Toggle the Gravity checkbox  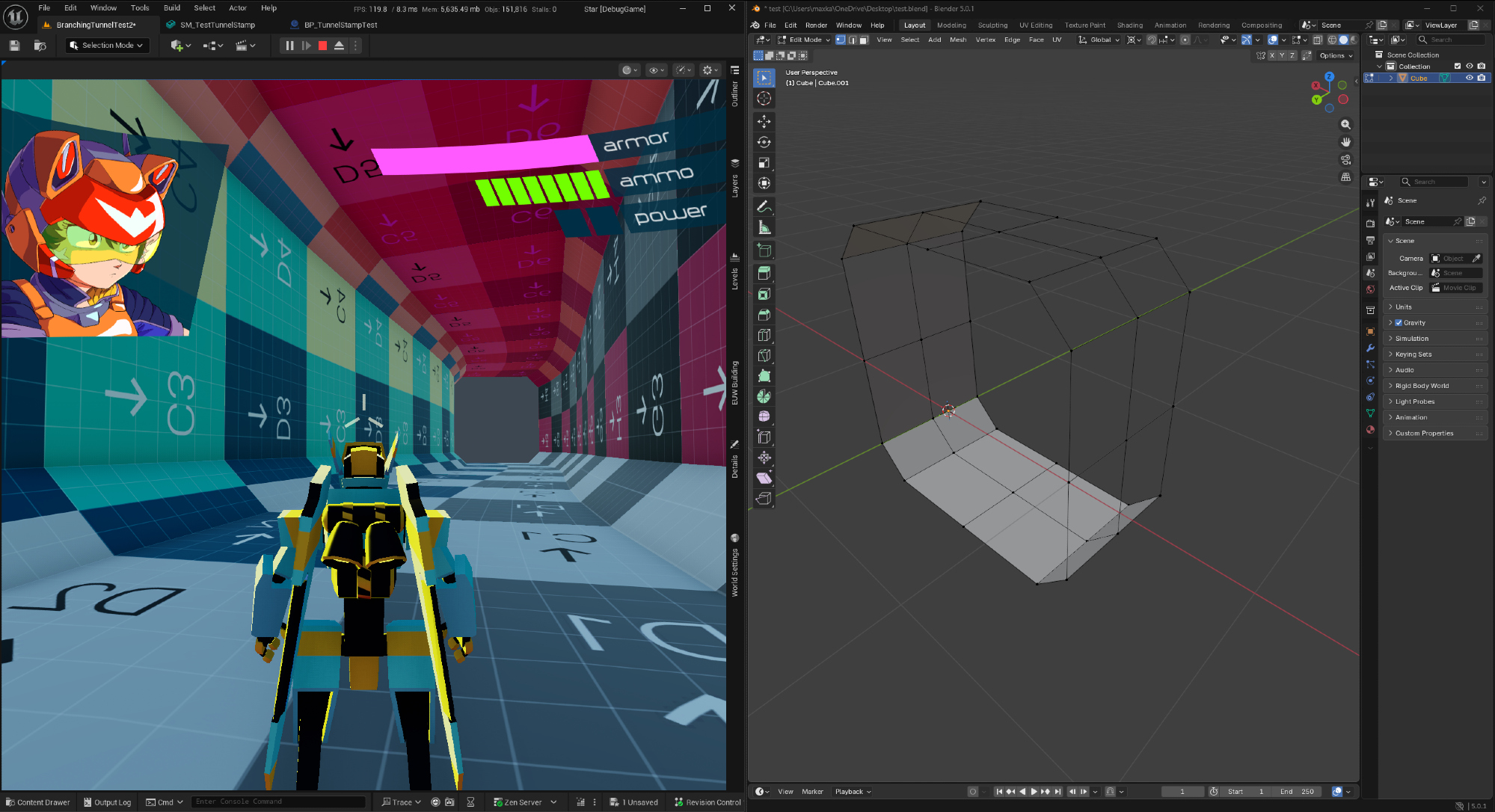tap(1399, 323)
